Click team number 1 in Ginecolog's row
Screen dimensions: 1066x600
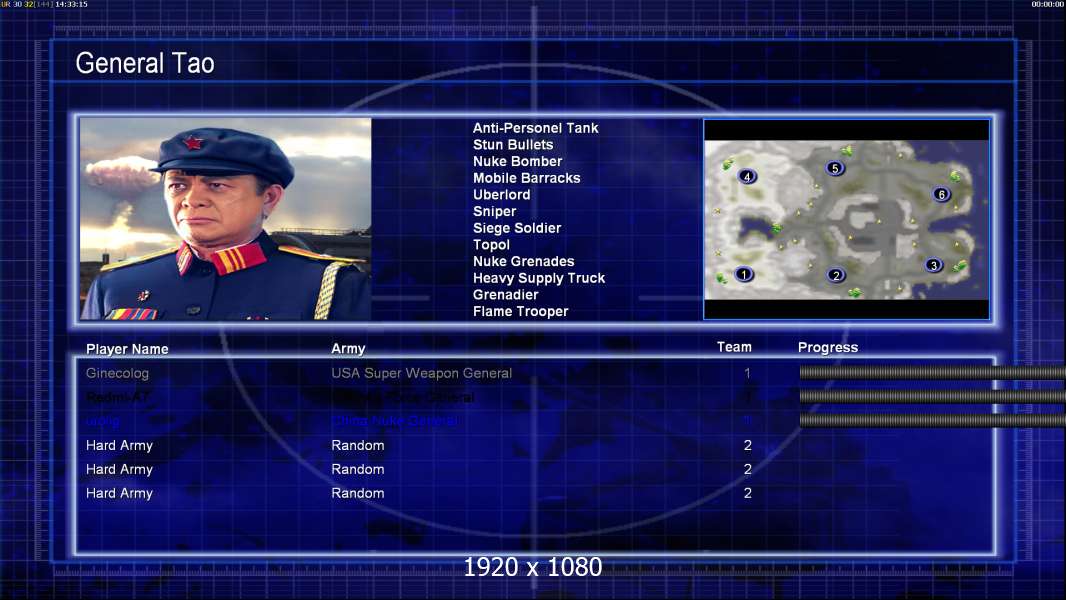(747, 373)
